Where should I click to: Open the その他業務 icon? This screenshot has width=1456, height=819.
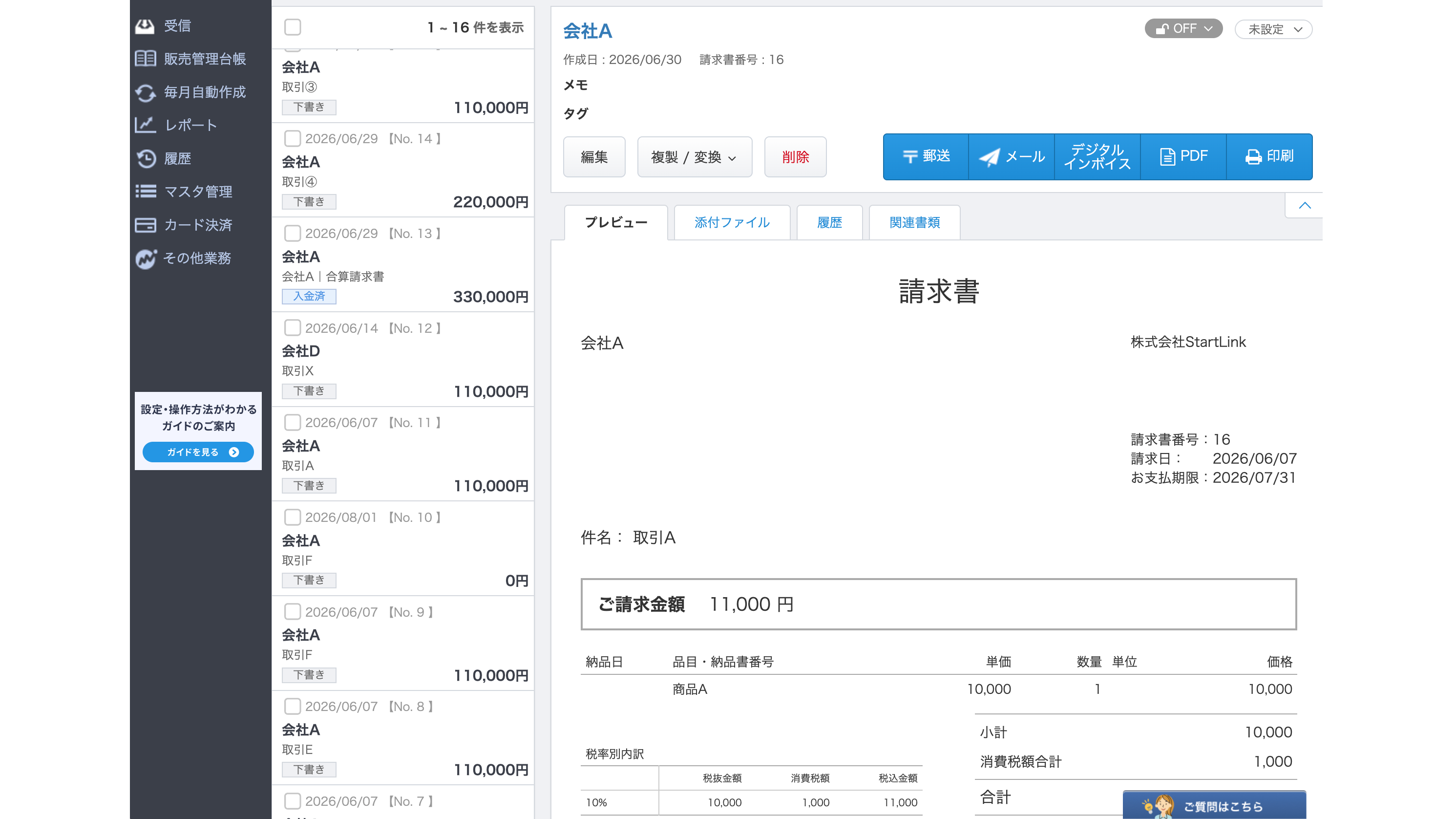point(145,259)
